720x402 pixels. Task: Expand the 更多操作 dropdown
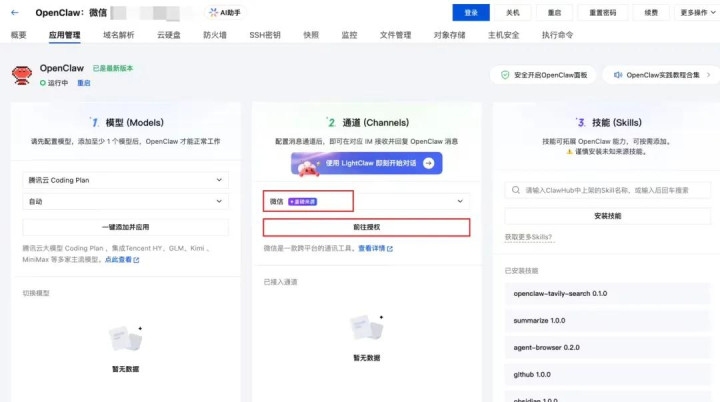click(x=697, y=13)
